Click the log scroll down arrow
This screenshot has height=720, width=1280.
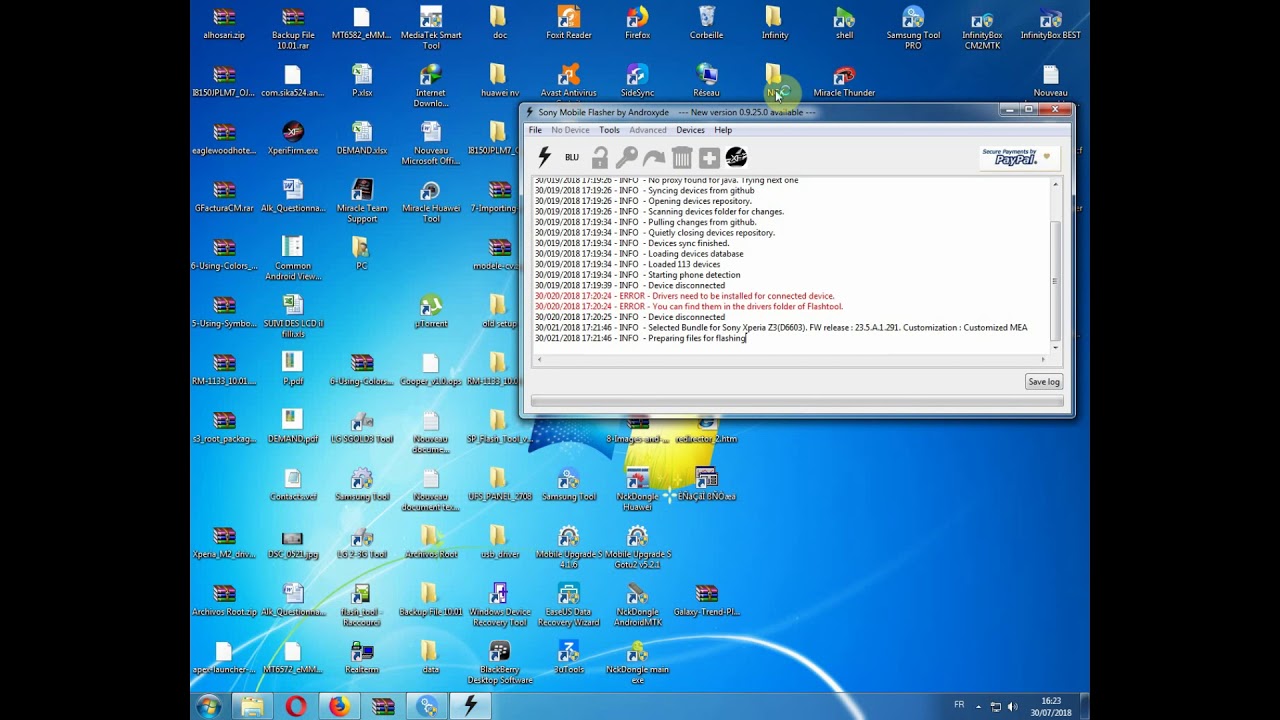pos(1054,348)
